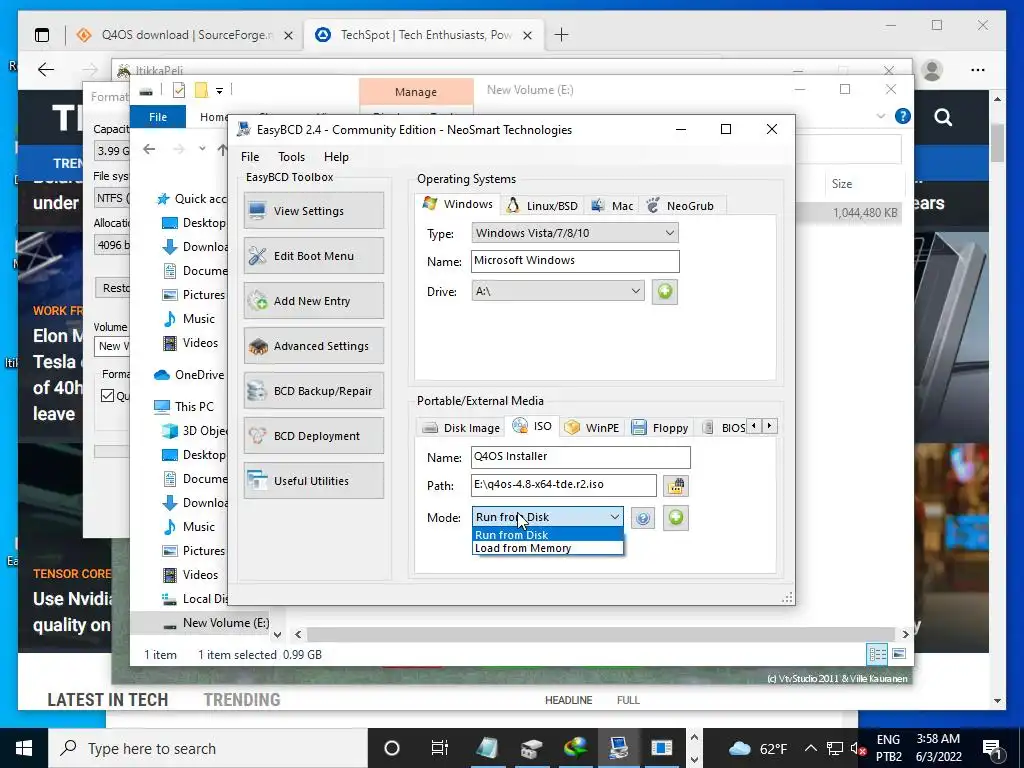Open browser settings ellipsis menu
The width and height of the screenshot is (1024, 768).
coord(978,70)
